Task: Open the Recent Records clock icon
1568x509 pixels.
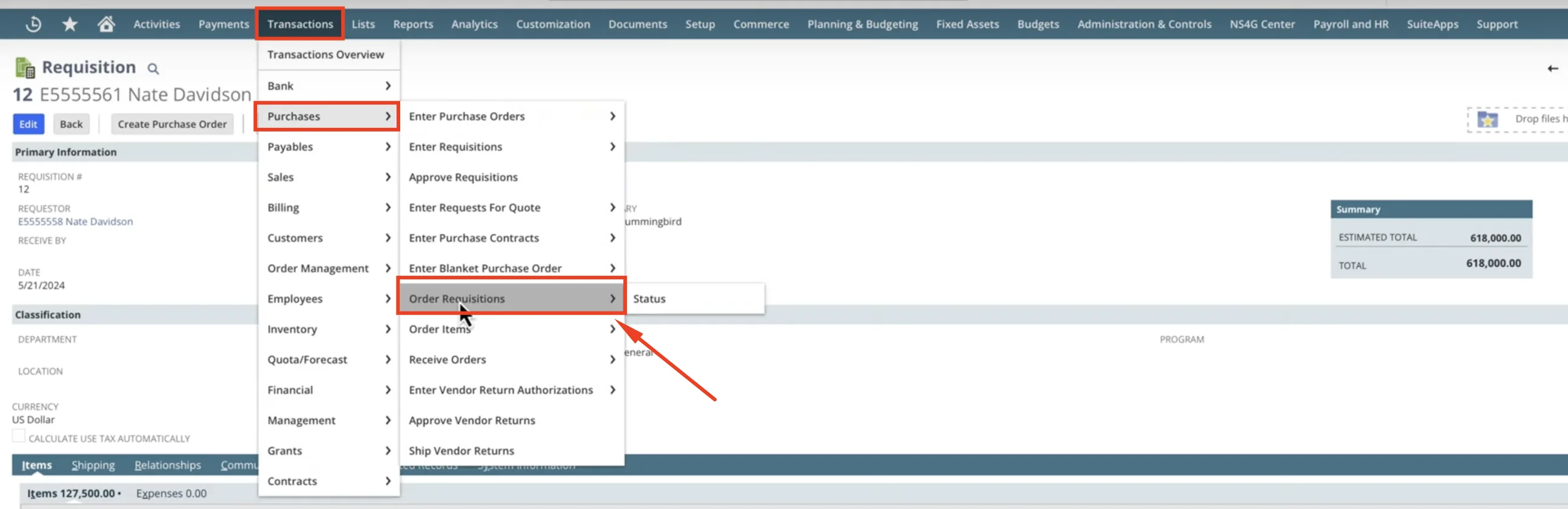Action: [33, 24]
